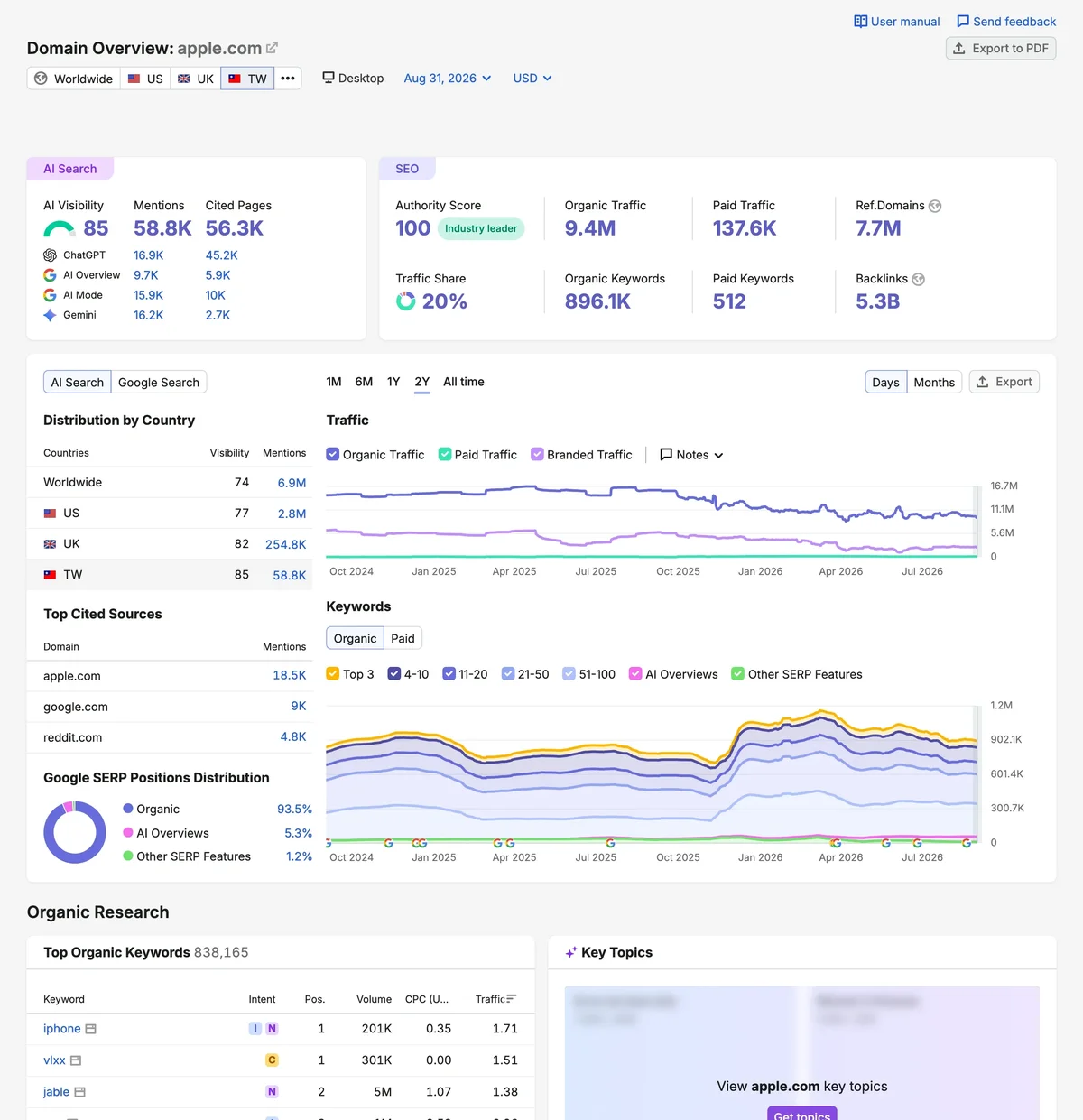Click the Backlinks info globe icon
The height and width of the screenshot is (1120, 1083).
919,279
